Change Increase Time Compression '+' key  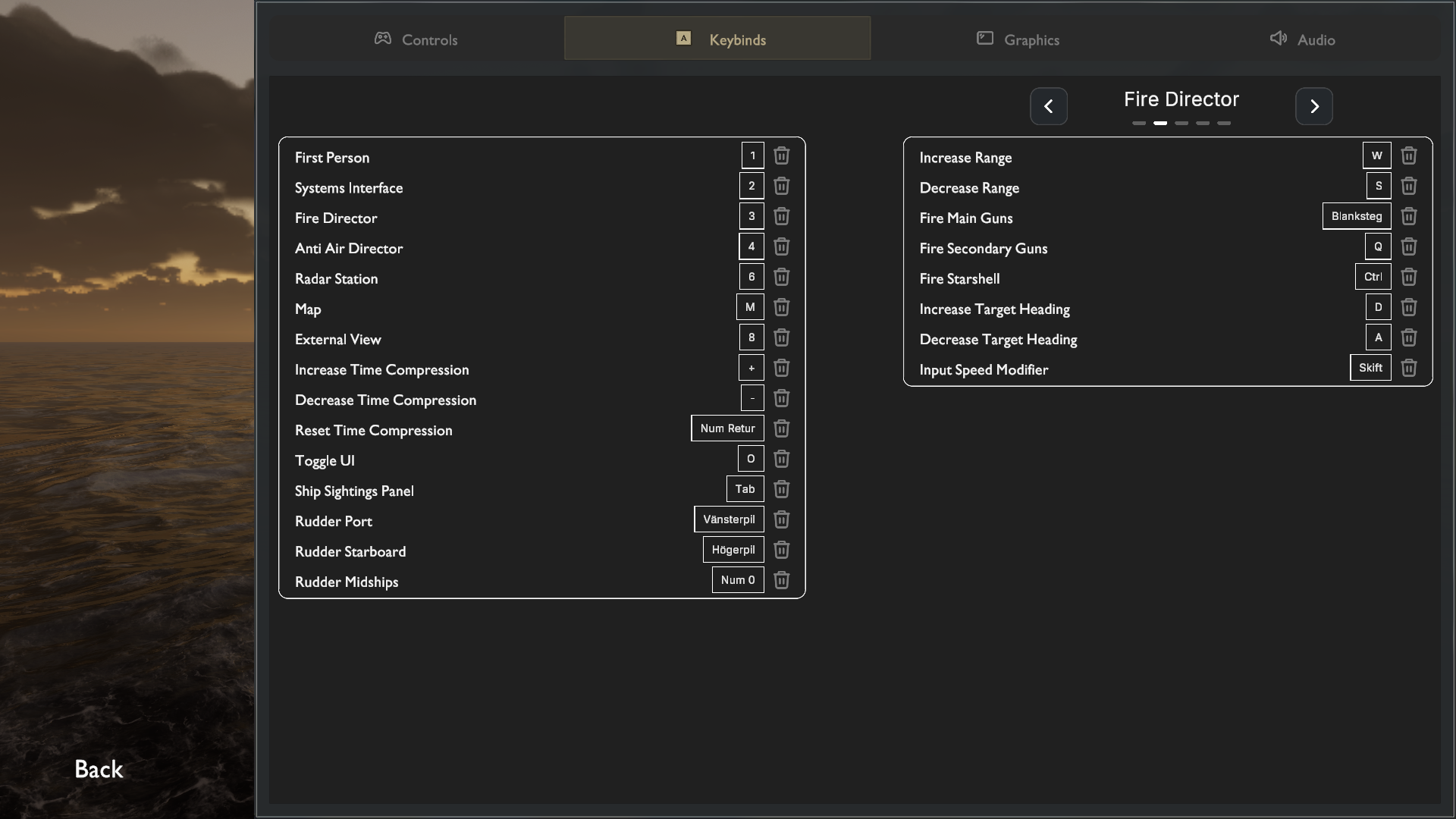tap(752, 368)
